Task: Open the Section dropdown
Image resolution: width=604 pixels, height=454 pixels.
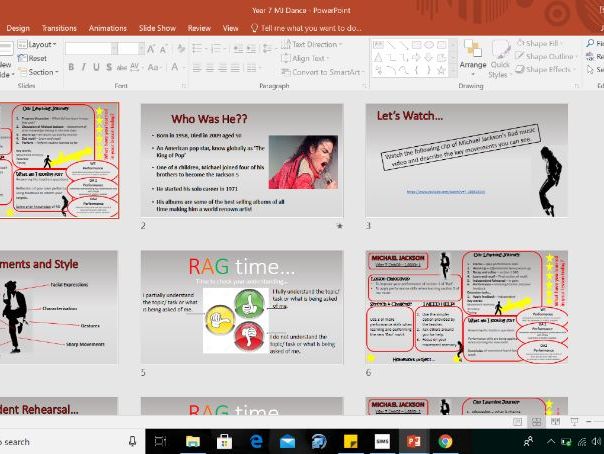Action: pos(39,72)
